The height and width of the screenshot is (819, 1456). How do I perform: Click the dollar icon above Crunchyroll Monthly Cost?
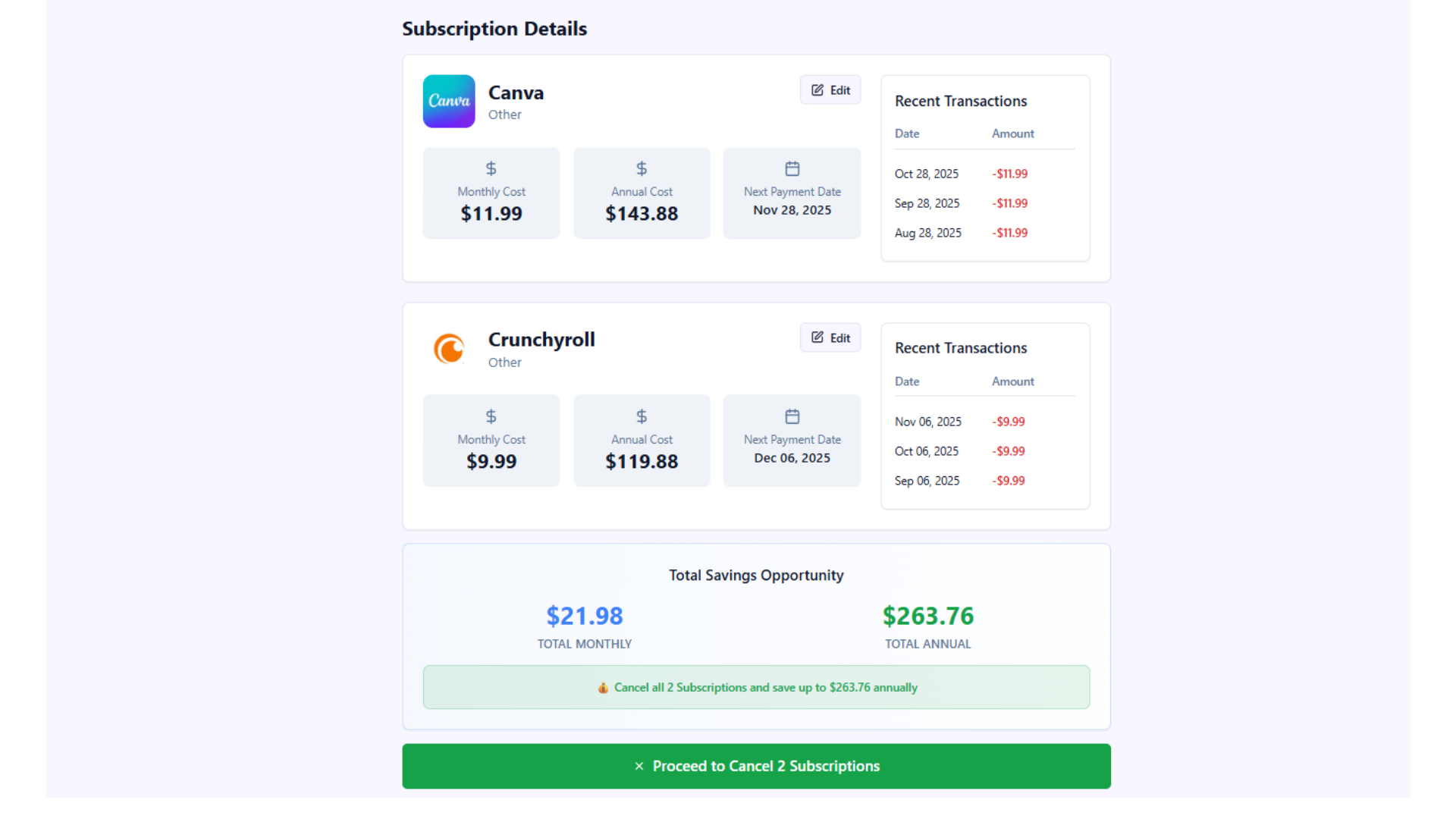491,416
